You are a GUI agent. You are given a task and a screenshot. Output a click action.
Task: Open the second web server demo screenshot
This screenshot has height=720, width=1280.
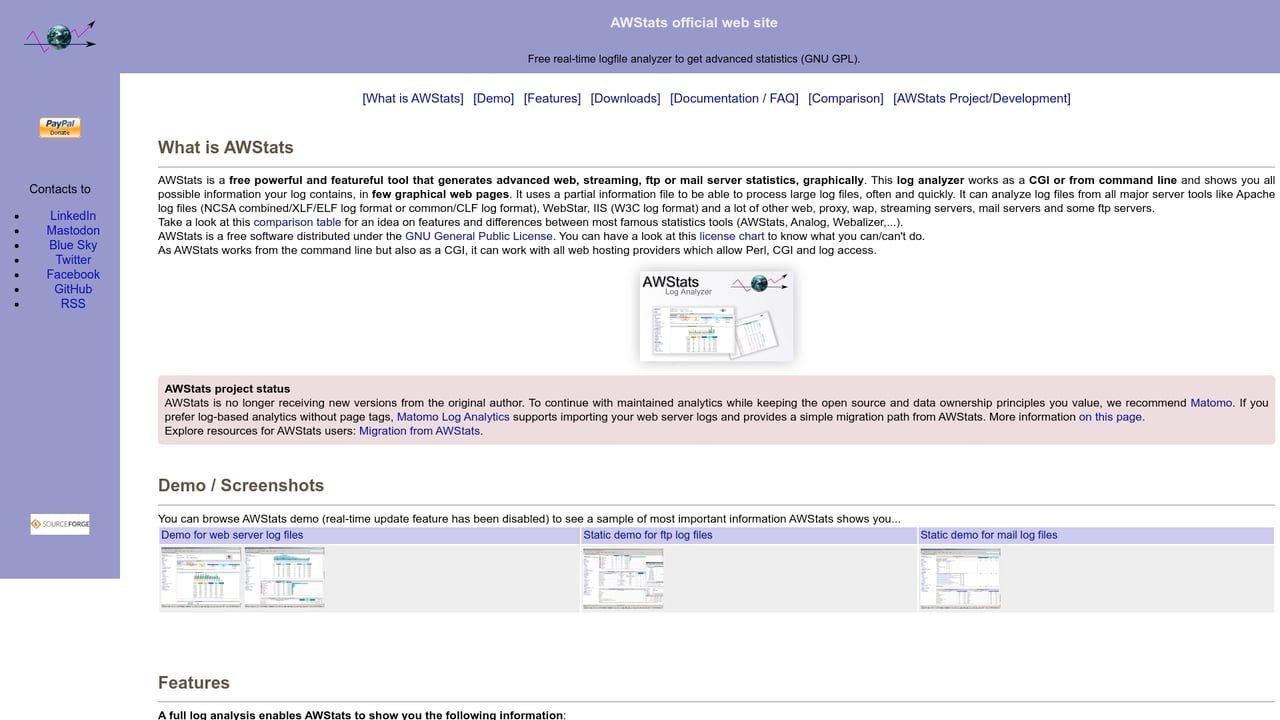(x=283, y=577)
